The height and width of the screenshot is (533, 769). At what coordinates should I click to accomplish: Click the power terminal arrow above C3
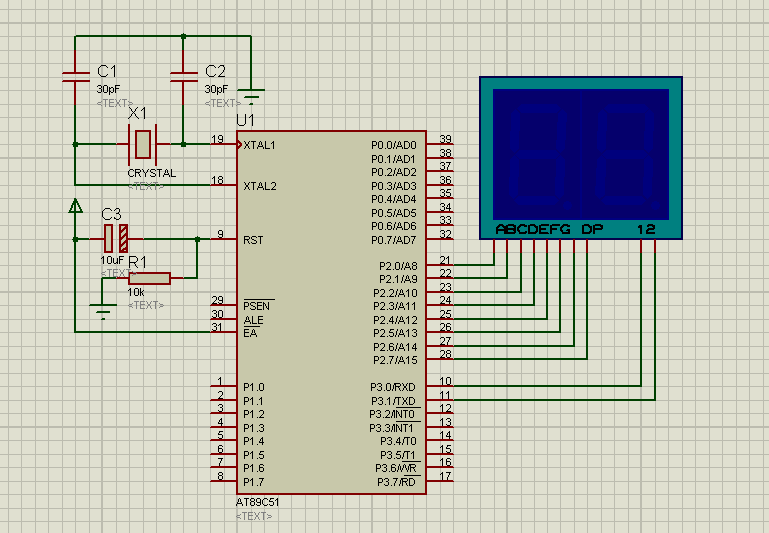(76, 206)
